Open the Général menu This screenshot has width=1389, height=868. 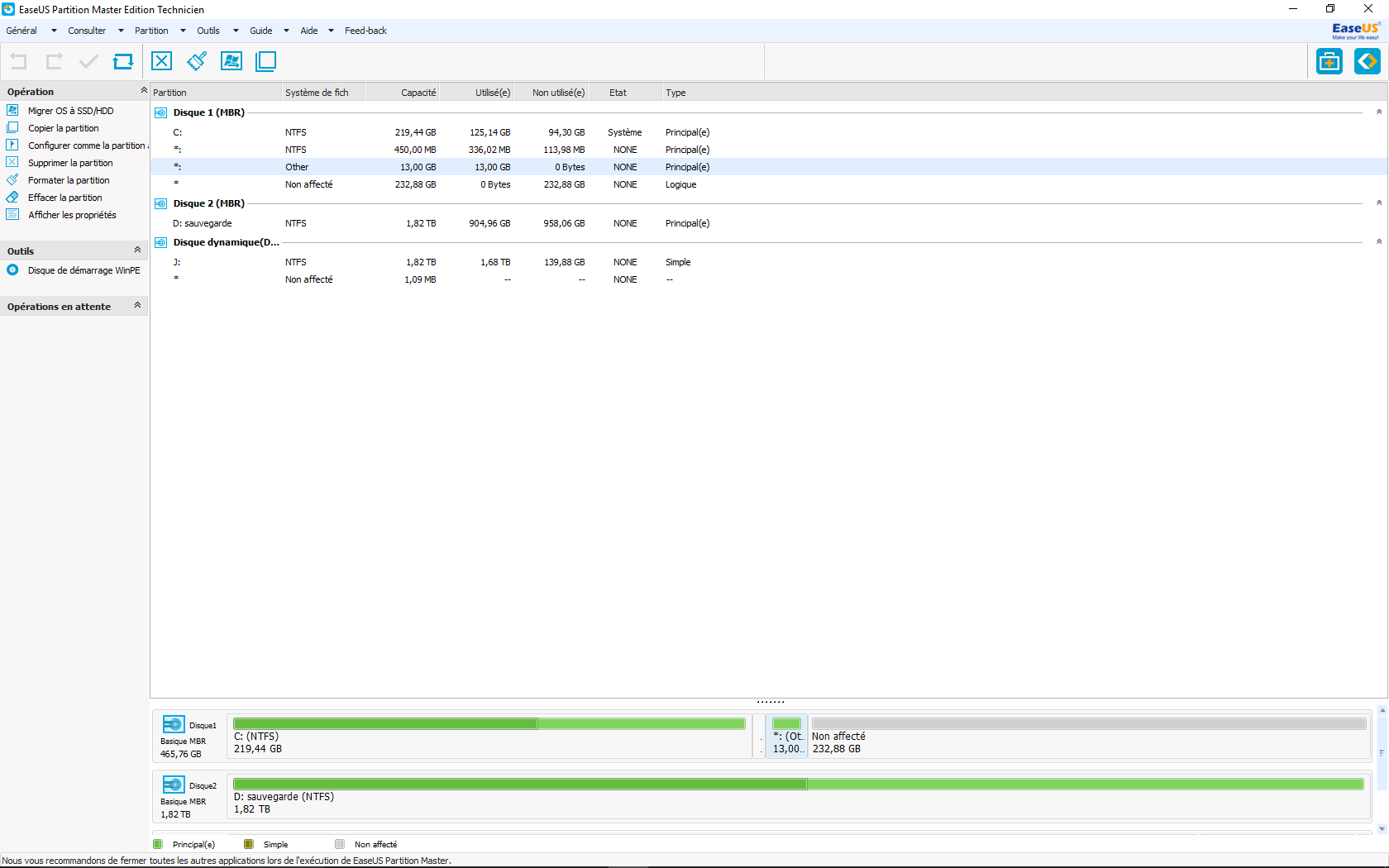pyautogui.click(x=21, y=31)
